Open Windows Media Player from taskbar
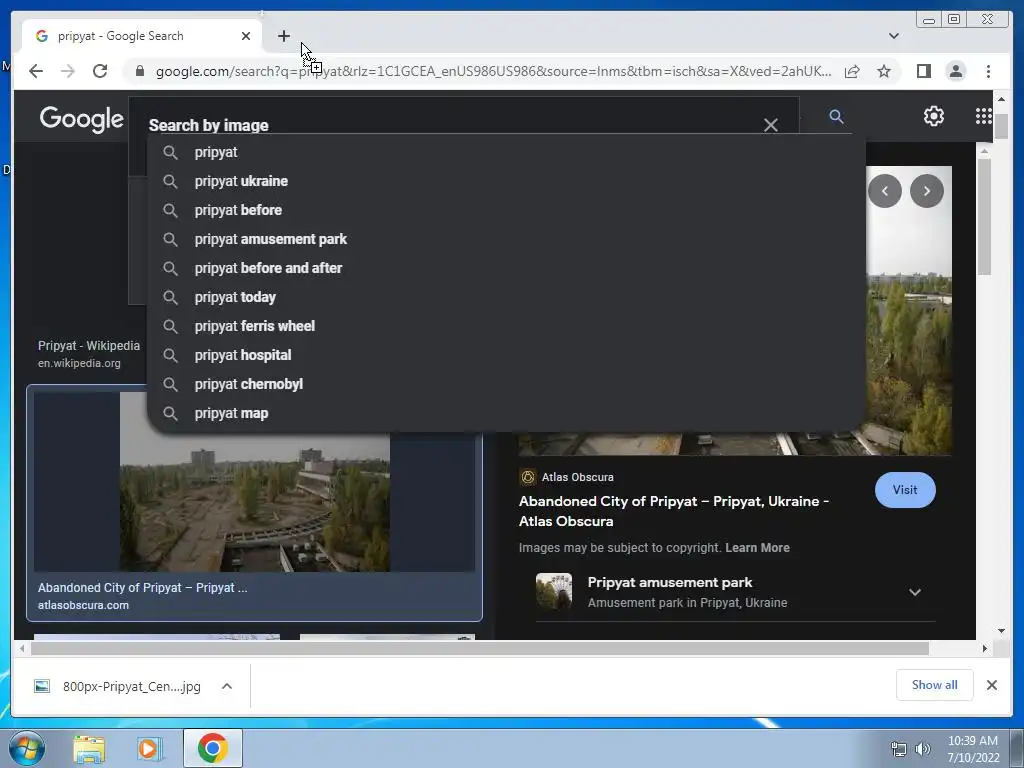This screenshot has height=768, width=1024. point(149,748)
